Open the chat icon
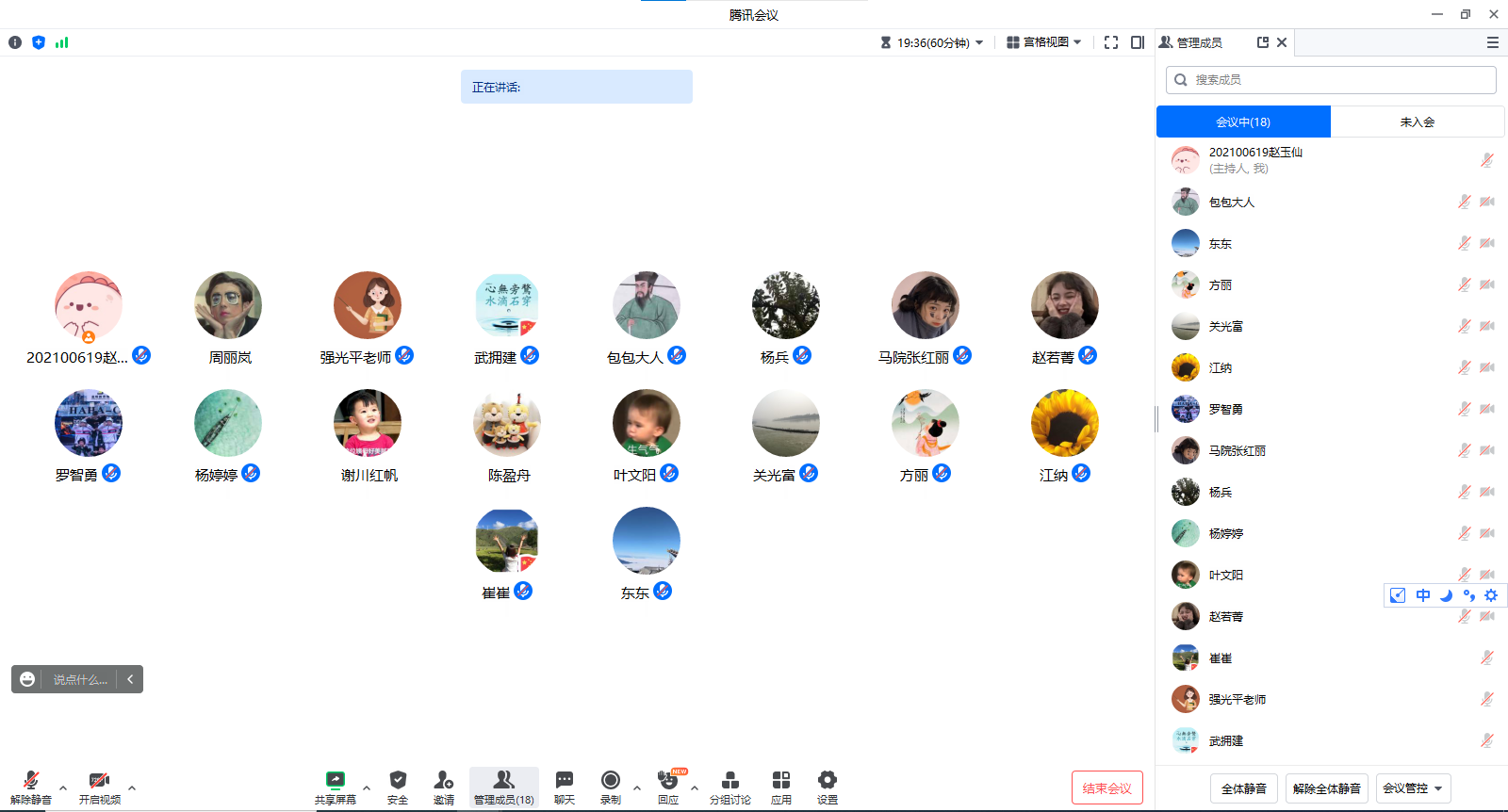 coord(564,781)
